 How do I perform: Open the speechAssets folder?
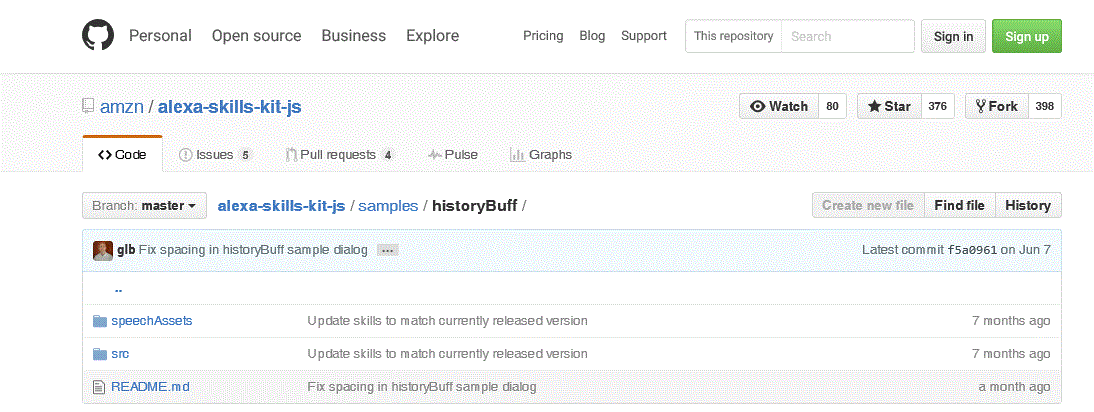coord(151,321)
